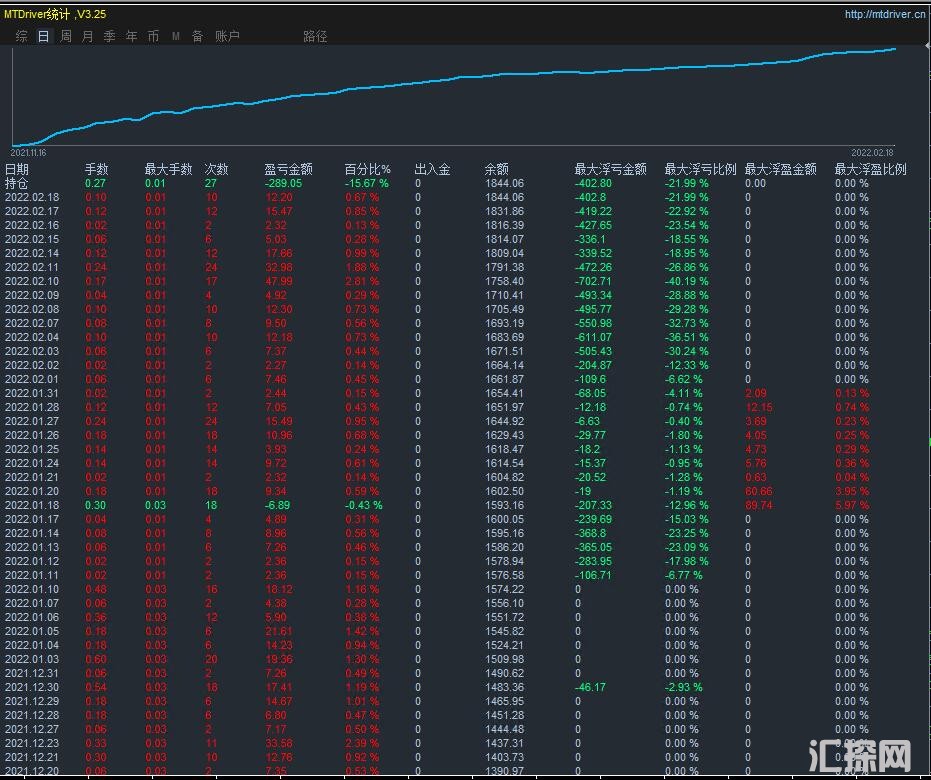Select the 日 daily tab
Viewport: 931px width, 780px height.
coord(43,36)
